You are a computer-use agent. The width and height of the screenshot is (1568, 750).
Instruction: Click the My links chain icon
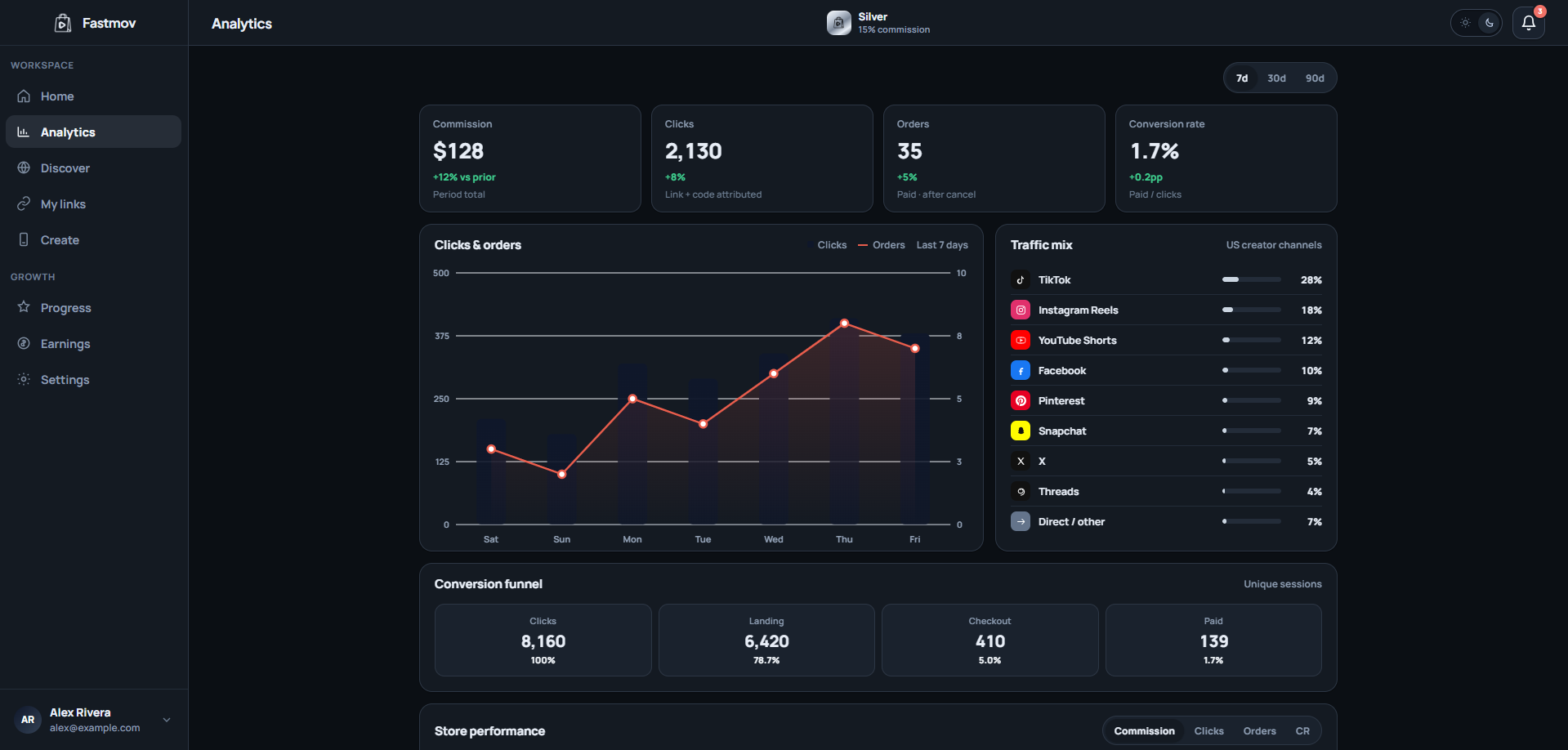pos(24,203)
